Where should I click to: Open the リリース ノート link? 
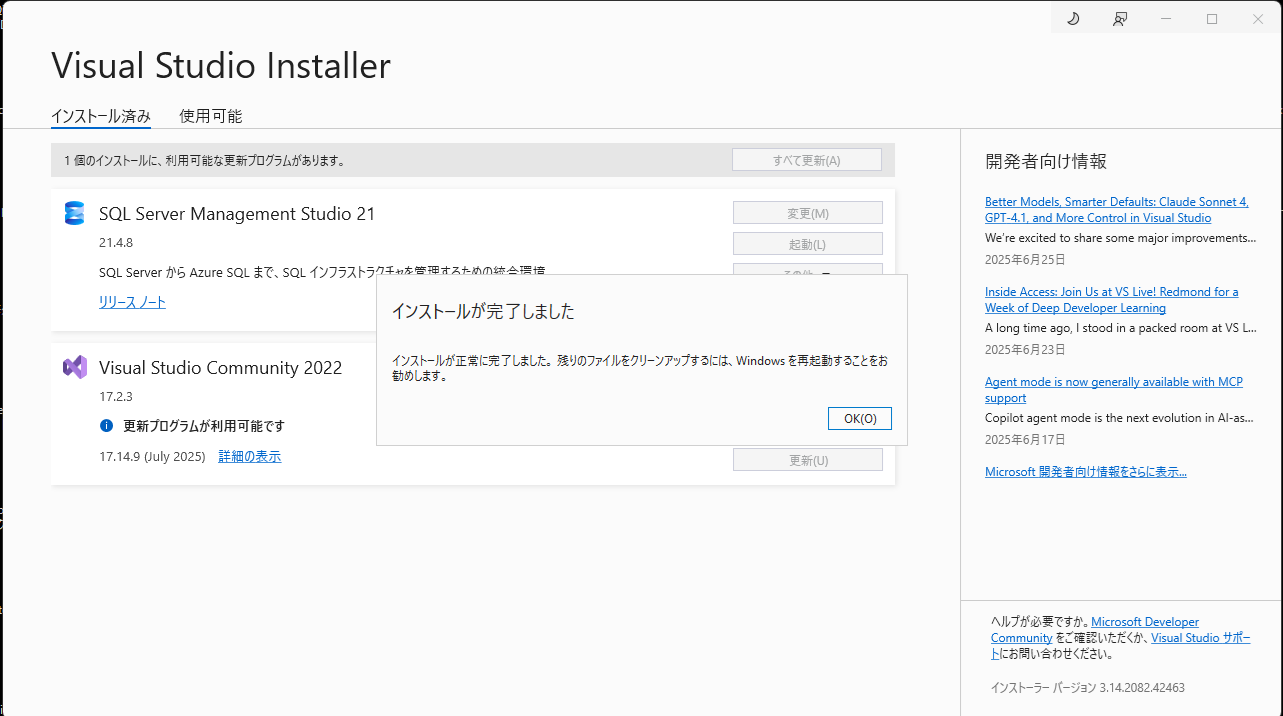pyautogui.click(x=131, y=301)
